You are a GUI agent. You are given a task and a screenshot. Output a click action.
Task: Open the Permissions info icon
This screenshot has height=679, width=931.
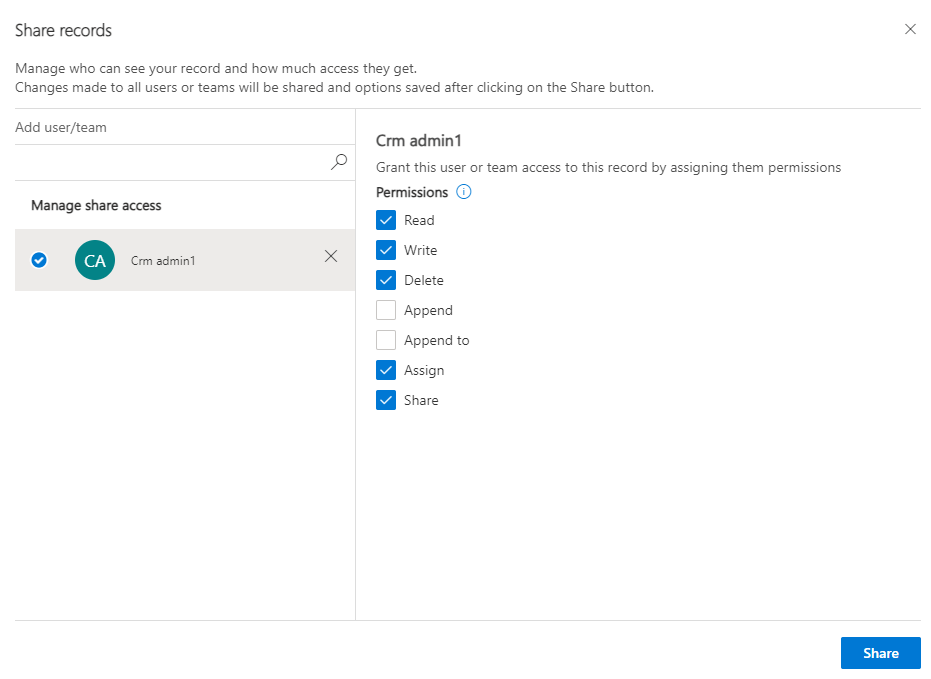point(463,192)
